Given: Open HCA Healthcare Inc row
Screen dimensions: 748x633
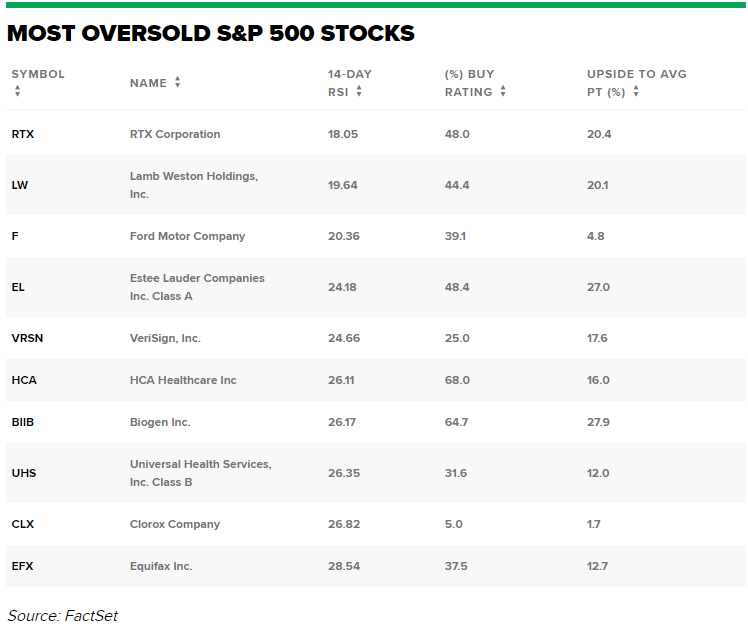Looking at the screenshot, I should pos(376,380).
